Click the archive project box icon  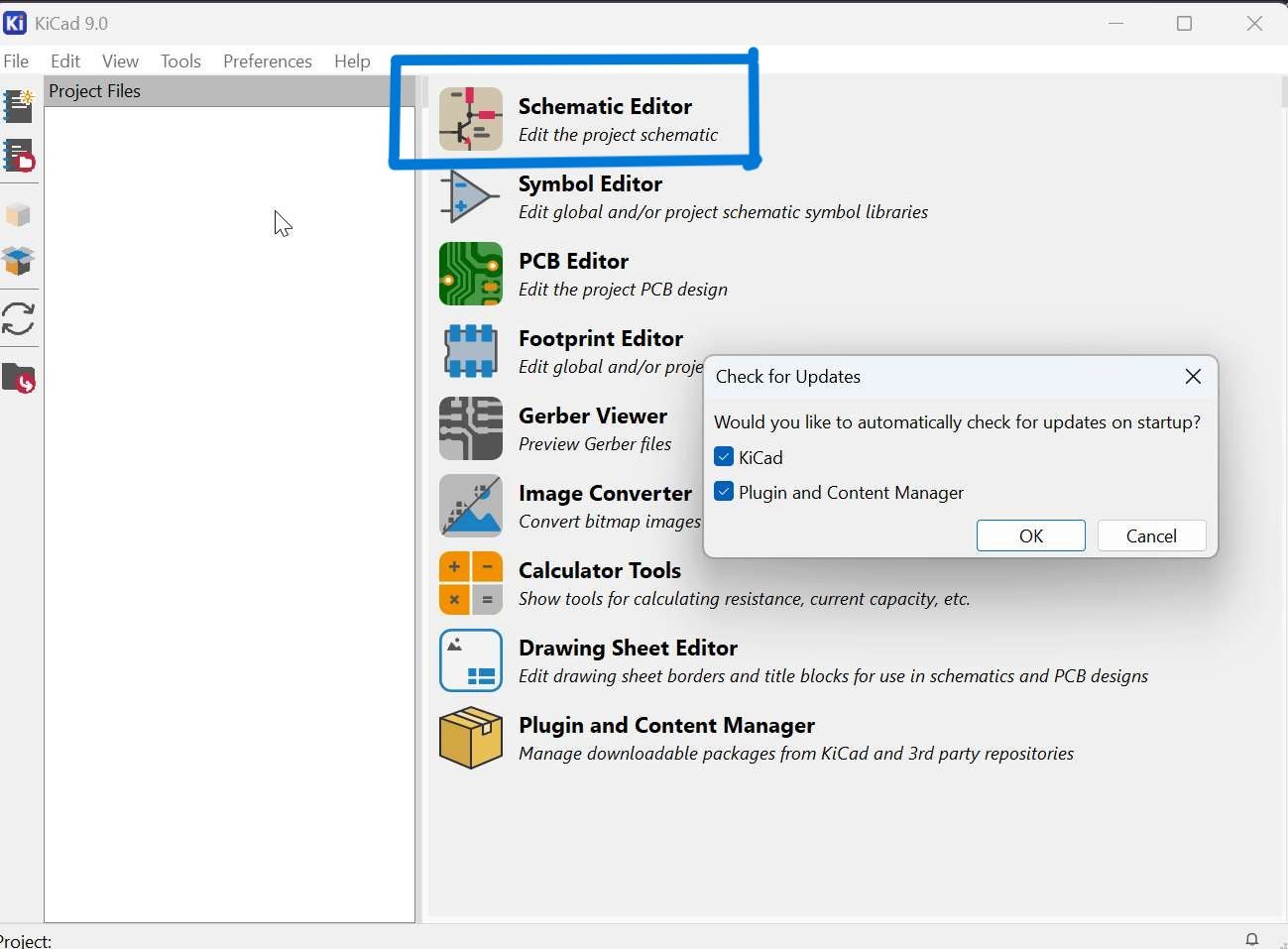coord(19,215)
